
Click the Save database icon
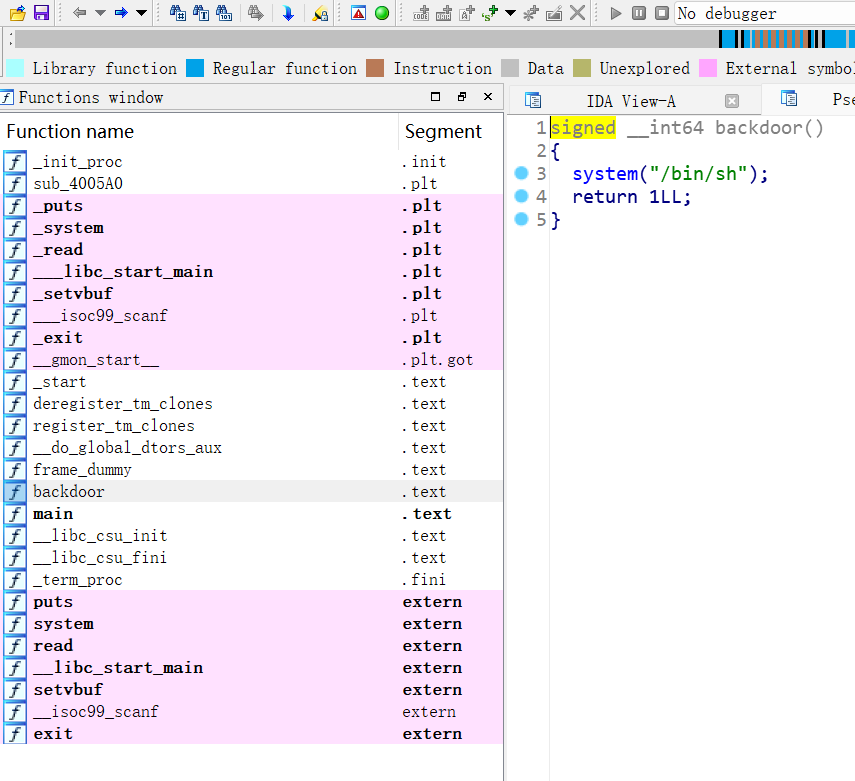coord(41,13)
